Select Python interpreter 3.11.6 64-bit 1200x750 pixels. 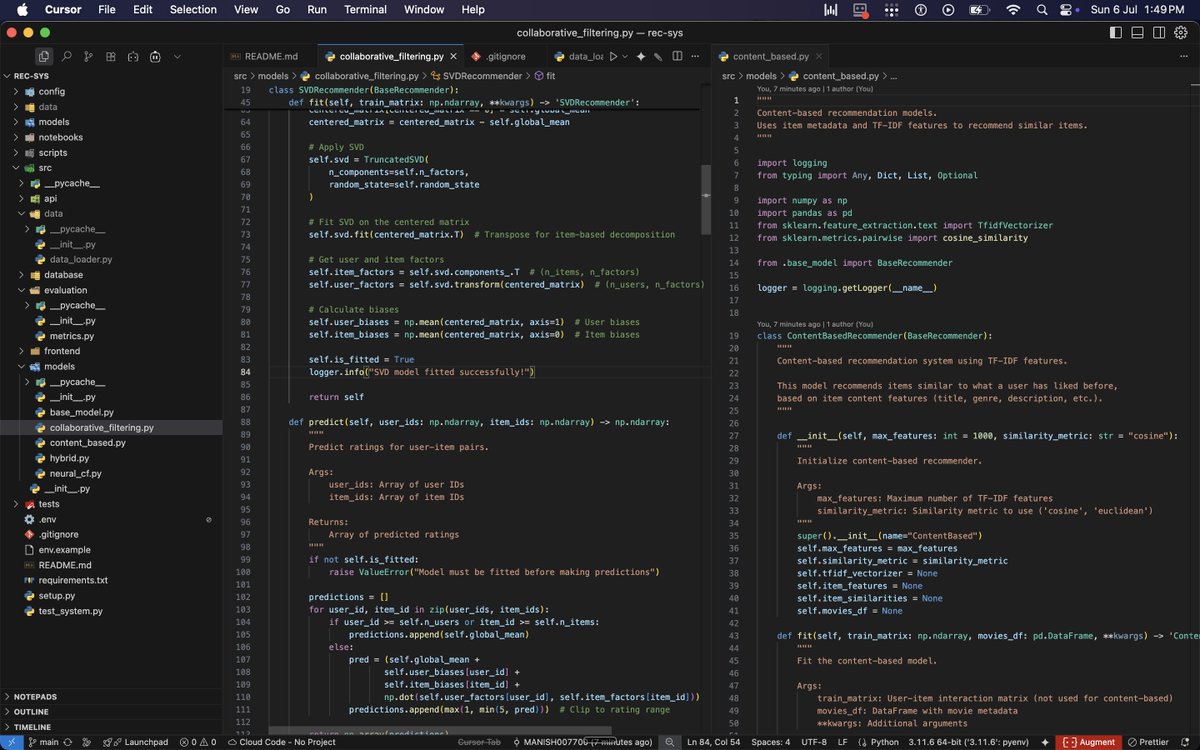968,742
